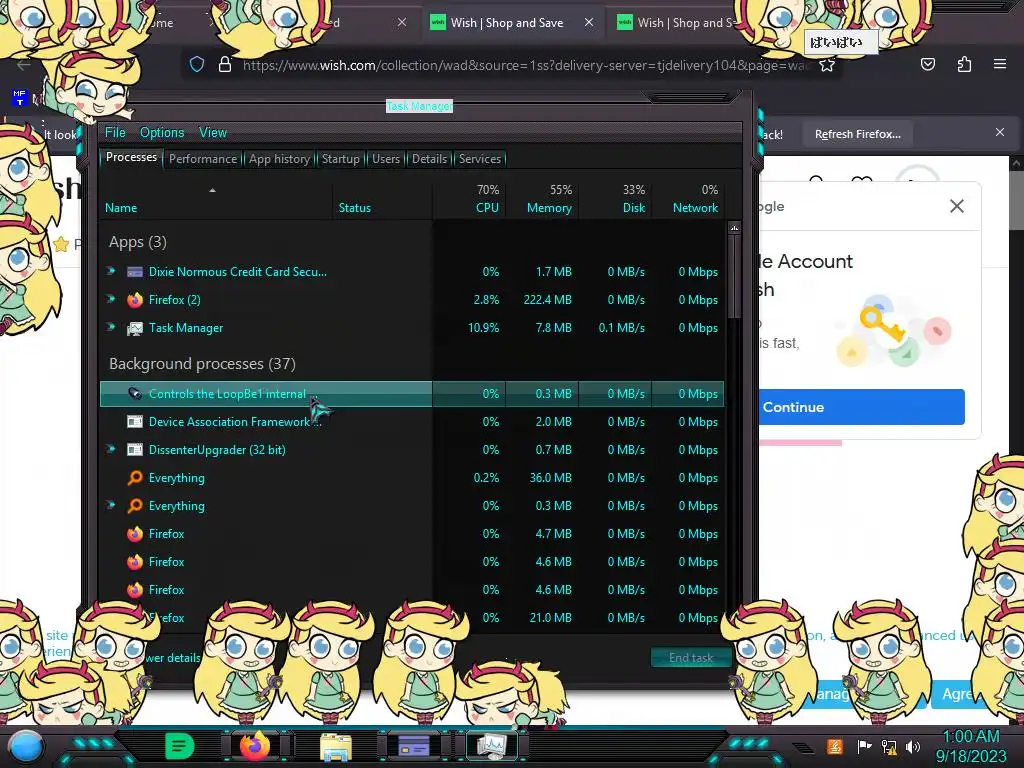
Task: Close the Google Account sign-in popup
Action: point(957,206)
